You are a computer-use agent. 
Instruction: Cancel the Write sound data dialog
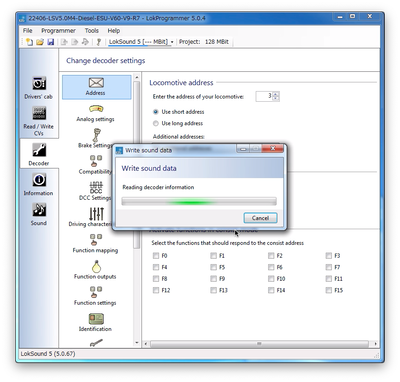point(260,218)
